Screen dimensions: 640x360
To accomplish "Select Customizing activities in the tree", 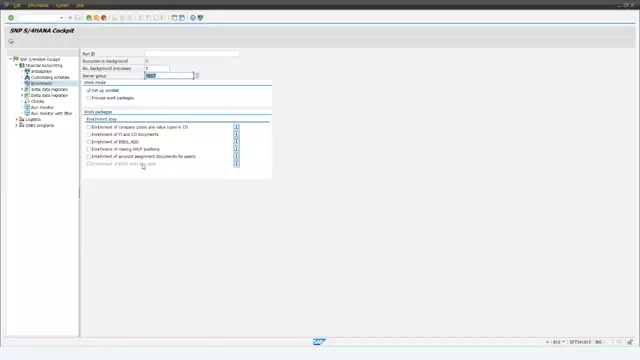I will coord(50,77).
